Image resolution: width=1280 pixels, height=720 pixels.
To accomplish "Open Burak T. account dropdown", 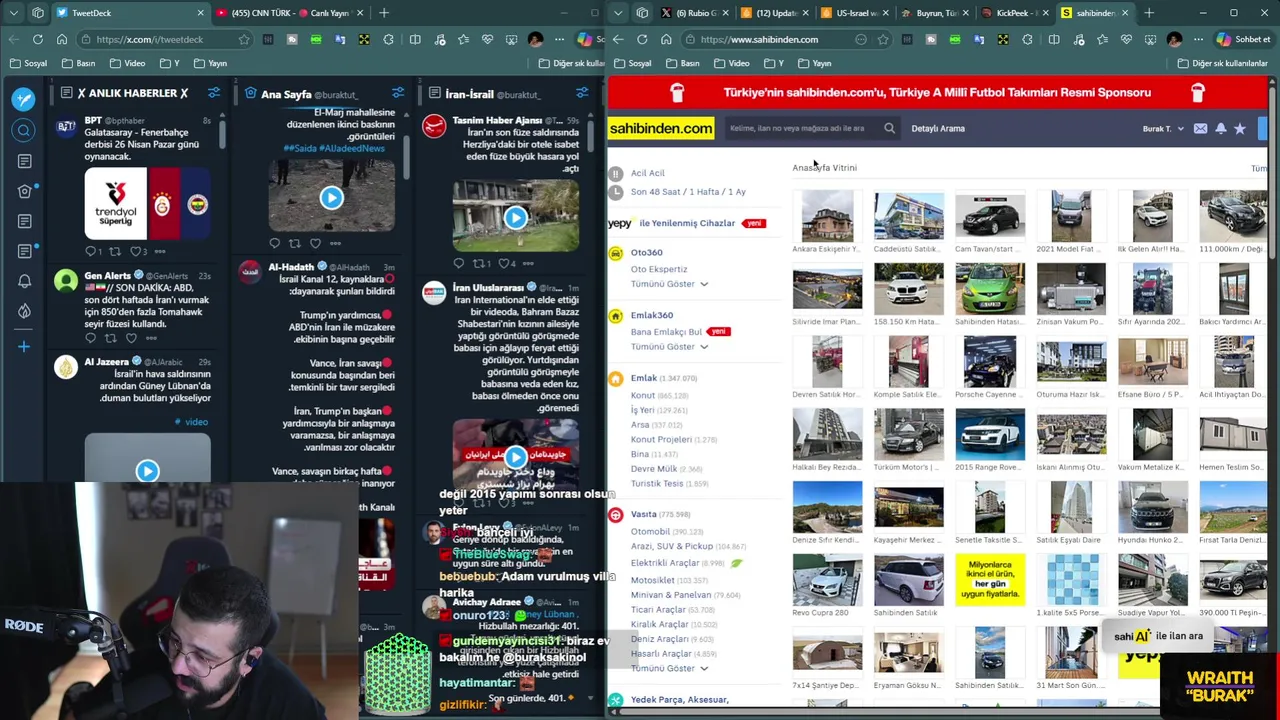I will click(x=1163, y=128).
